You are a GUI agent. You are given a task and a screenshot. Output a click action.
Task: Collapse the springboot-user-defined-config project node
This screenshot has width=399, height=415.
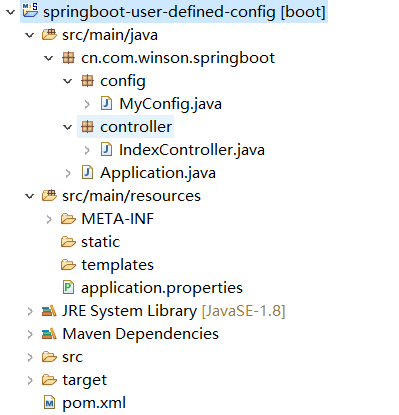[11, 12]
